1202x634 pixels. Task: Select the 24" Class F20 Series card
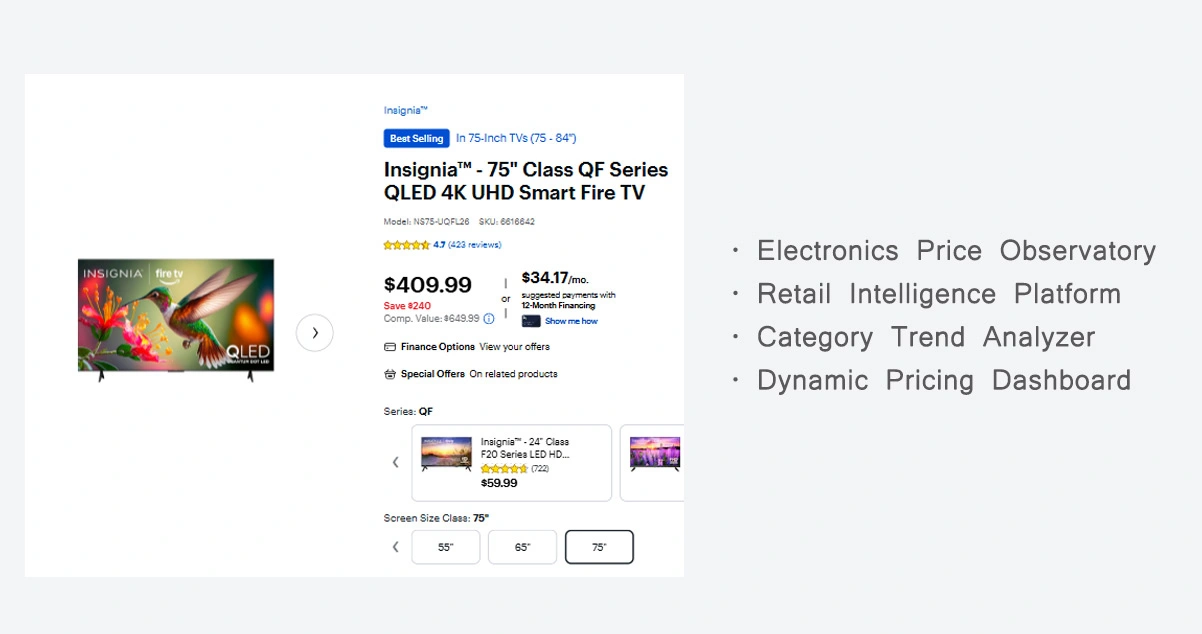coord(511,462)
